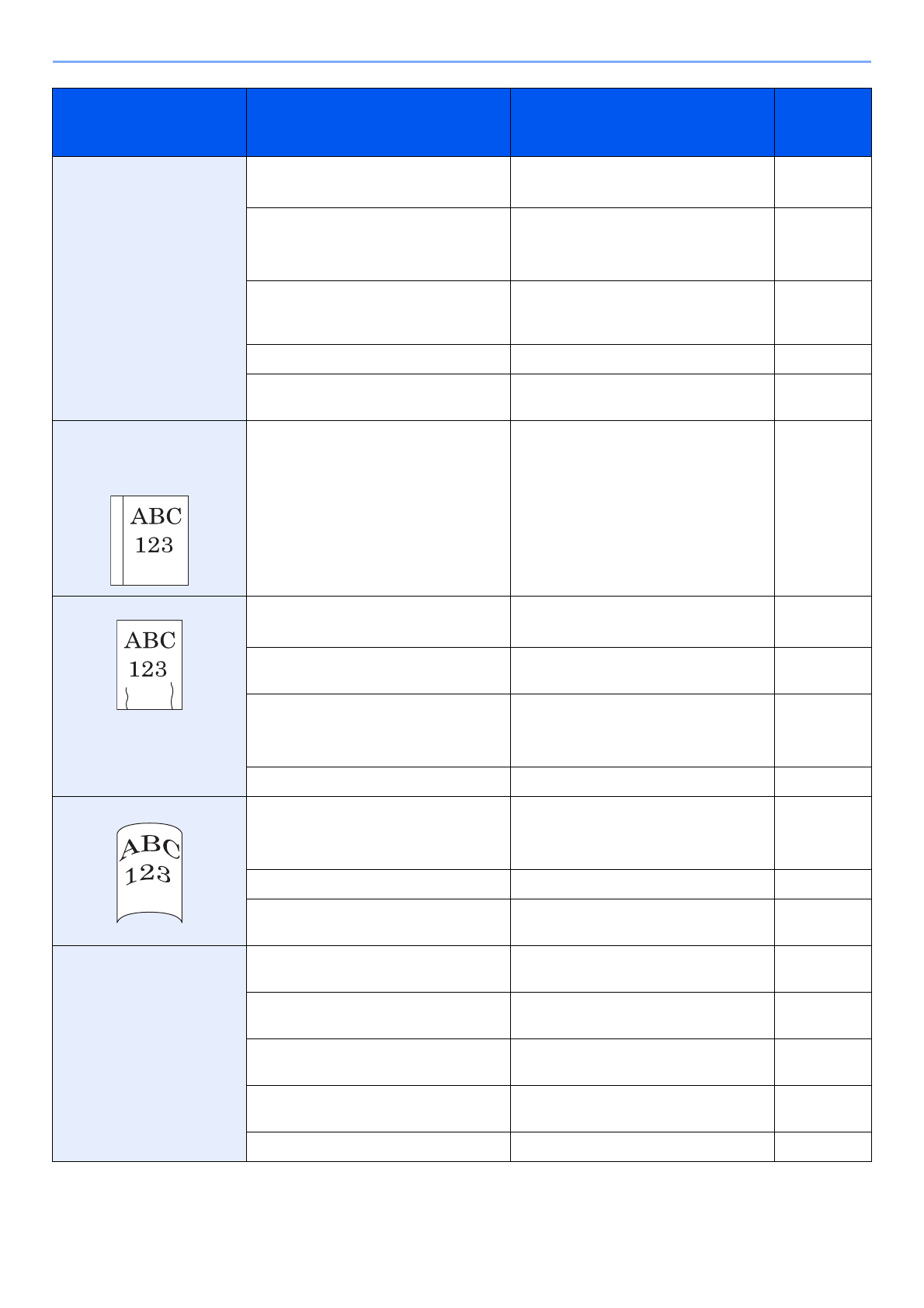Select the narrow rightmost blue header cell

click(822, 122)
